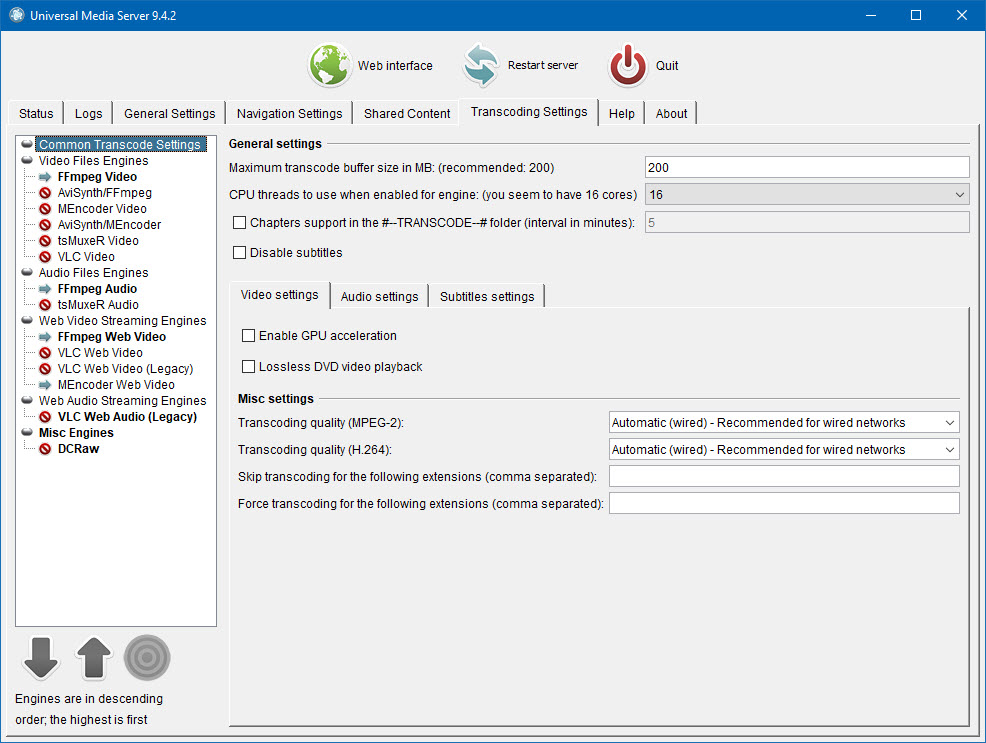This screenshot has width=986, height=743.
Task: Toggle the Disable subtitles checkbox
Action: coord(240,253)
